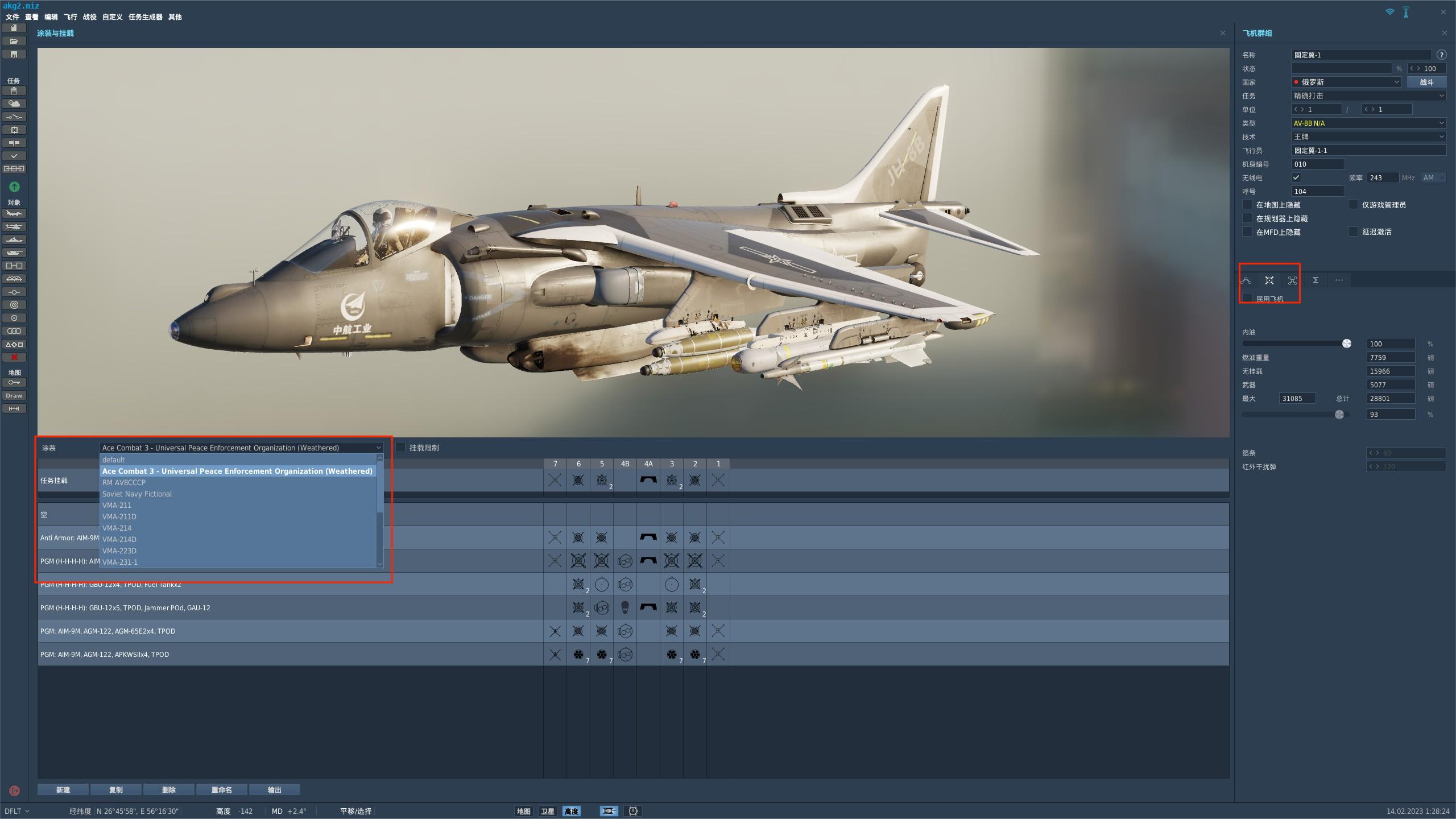
Task: Click the open mission folder icon
Action: pyautogui.click(x=14, y=41)
